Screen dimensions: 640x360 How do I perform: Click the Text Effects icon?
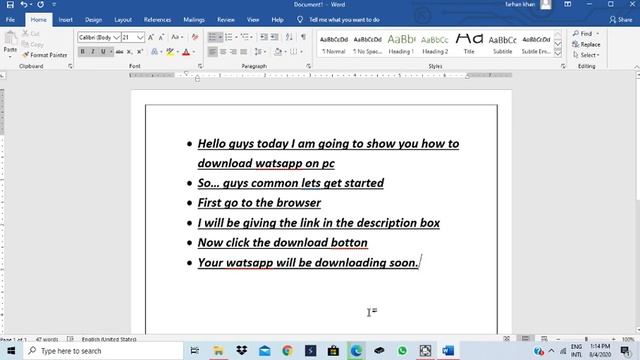pyautogui.click(x=154, y=52)
